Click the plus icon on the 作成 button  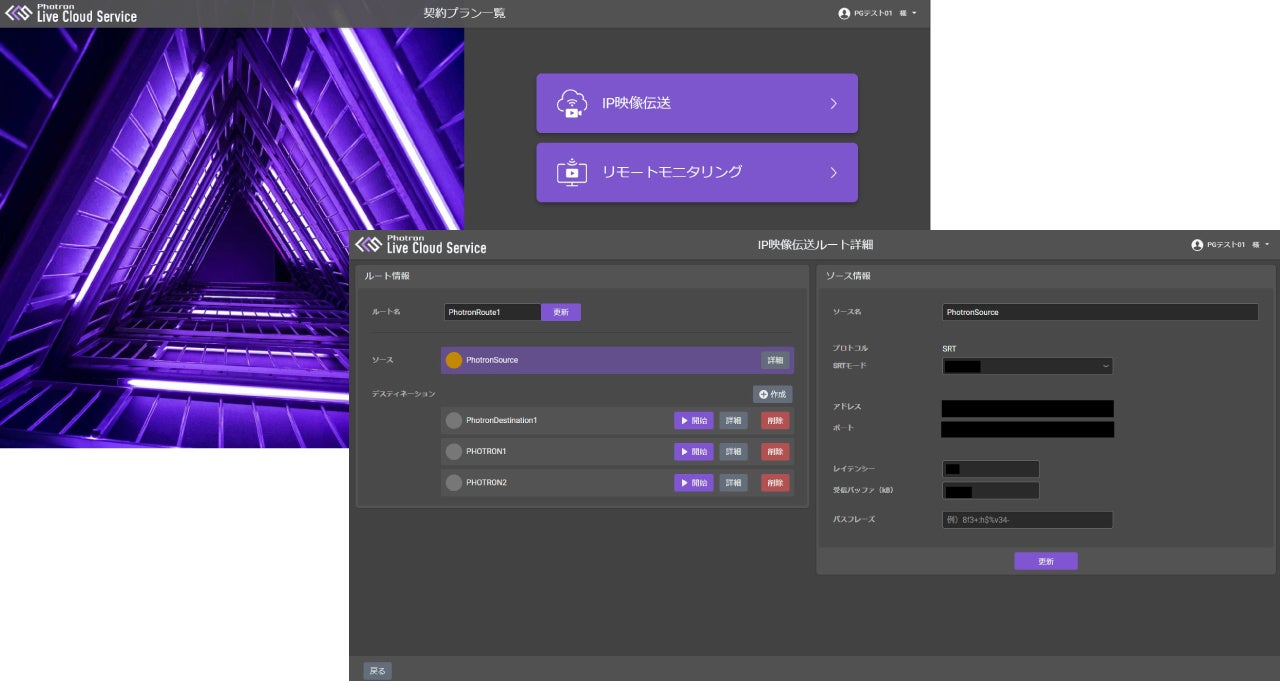pyautogui.click(x=764, y=394)
